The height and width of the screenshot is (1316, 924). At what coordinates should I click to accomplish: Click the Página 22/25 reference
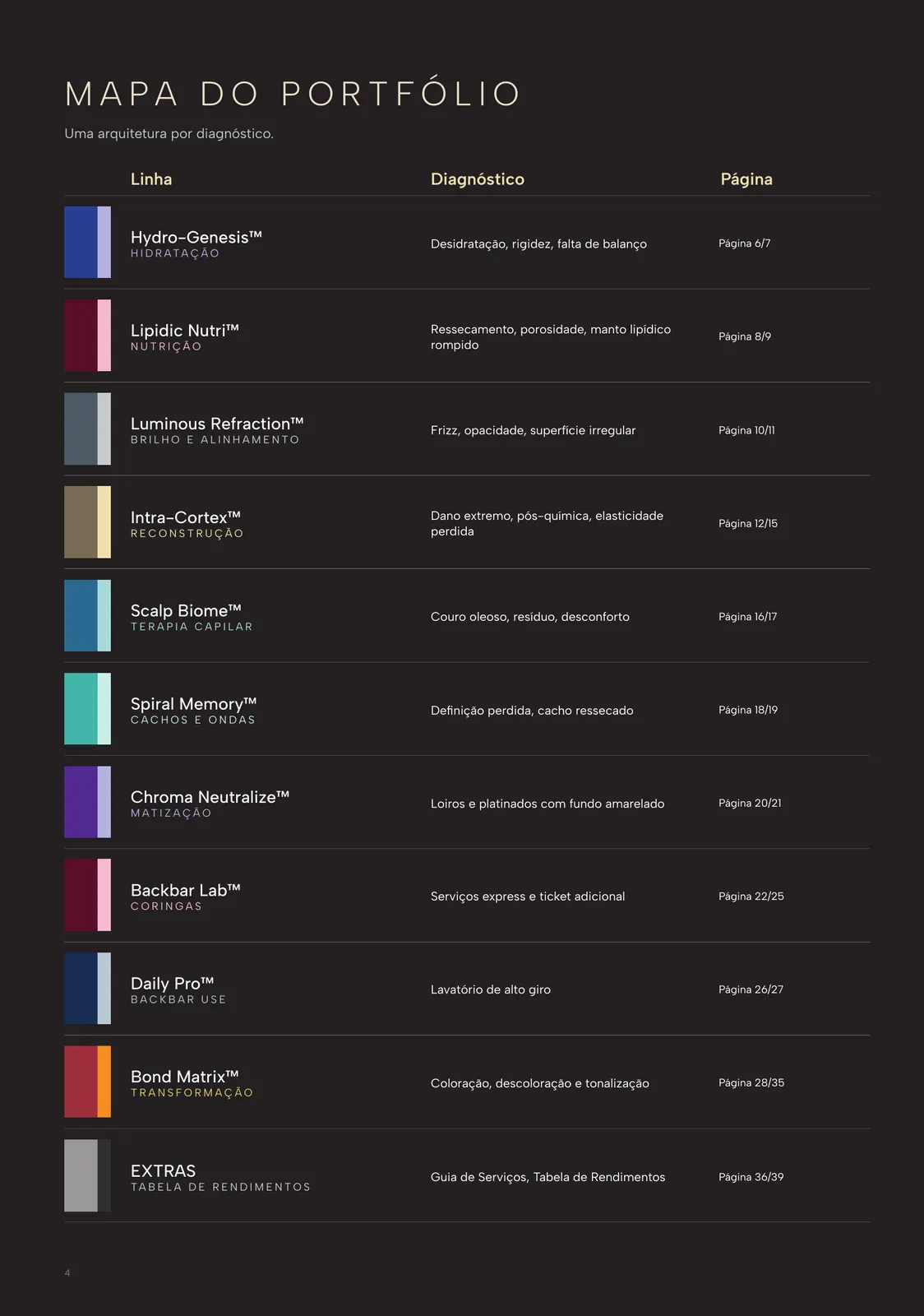[751, 896]
